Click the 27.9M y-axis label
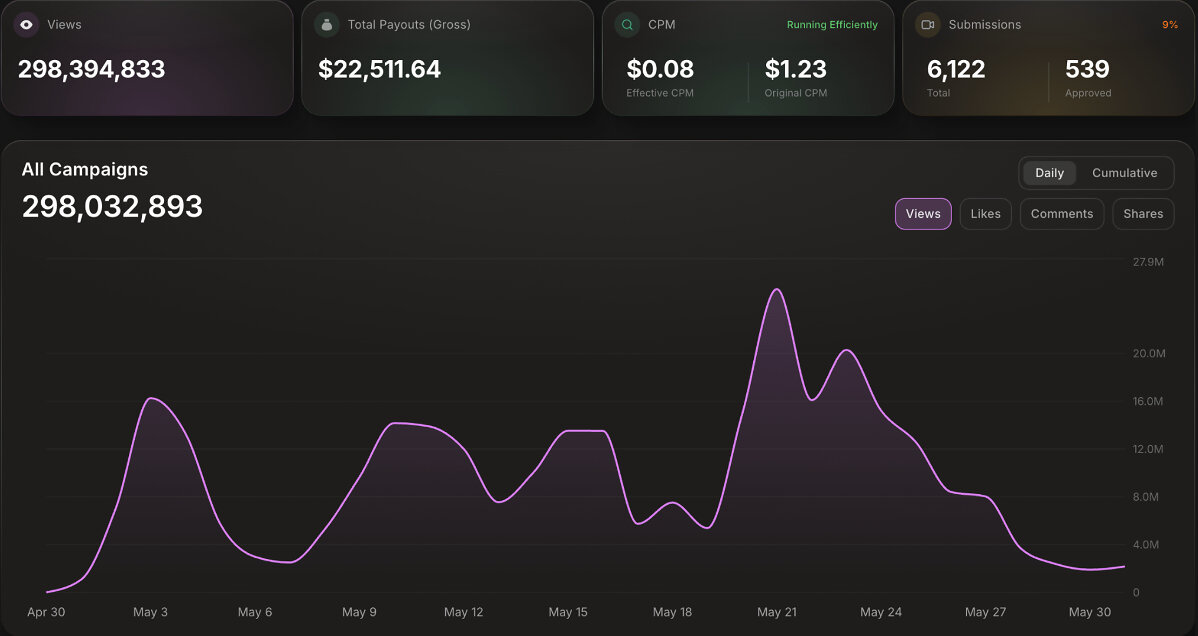Viewport: 1198px width, 636px height. 1148,262
